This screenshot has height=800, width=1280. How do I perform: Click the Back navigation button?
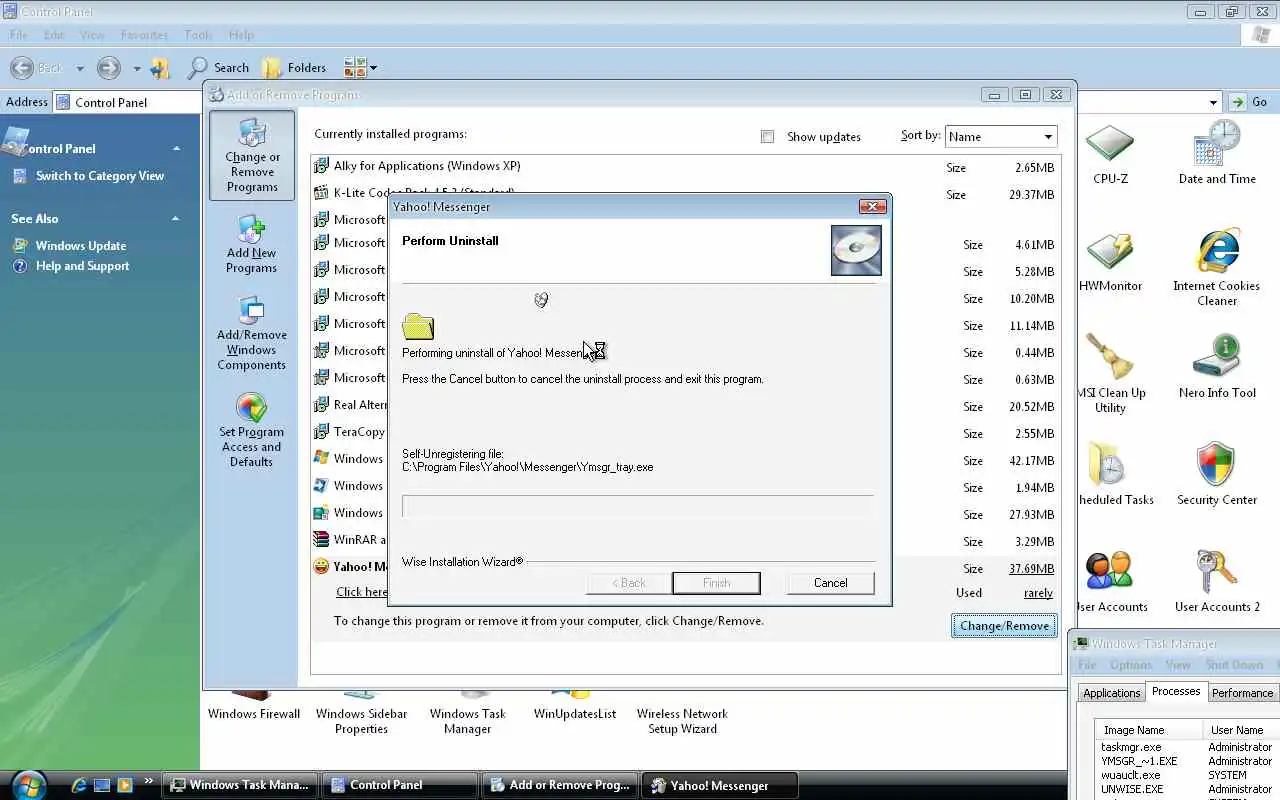click(x=37, y=68)
